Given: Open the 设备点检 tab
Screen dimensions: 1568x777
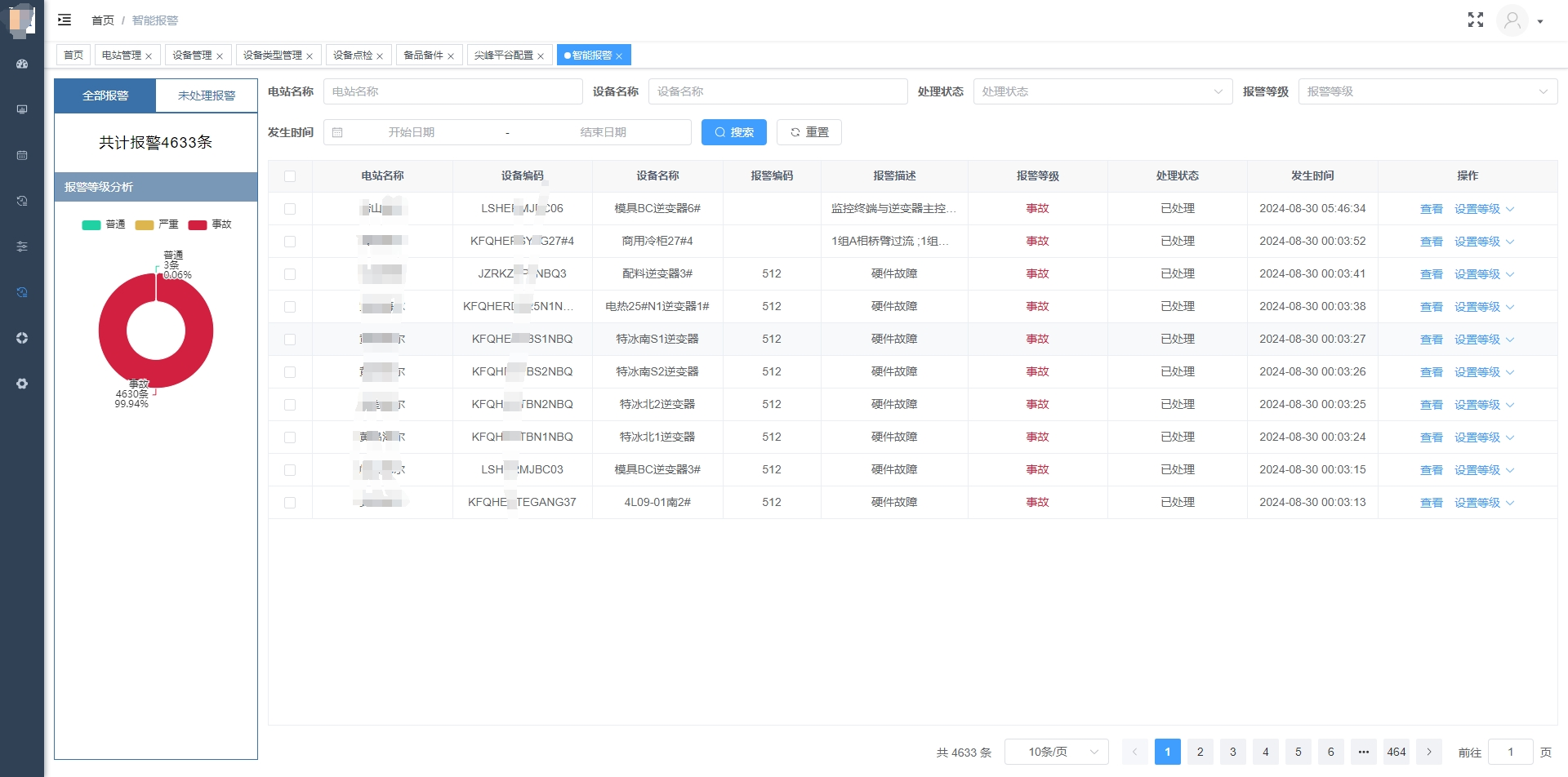Looking at the screenshot, I should (x=353, y=55).
